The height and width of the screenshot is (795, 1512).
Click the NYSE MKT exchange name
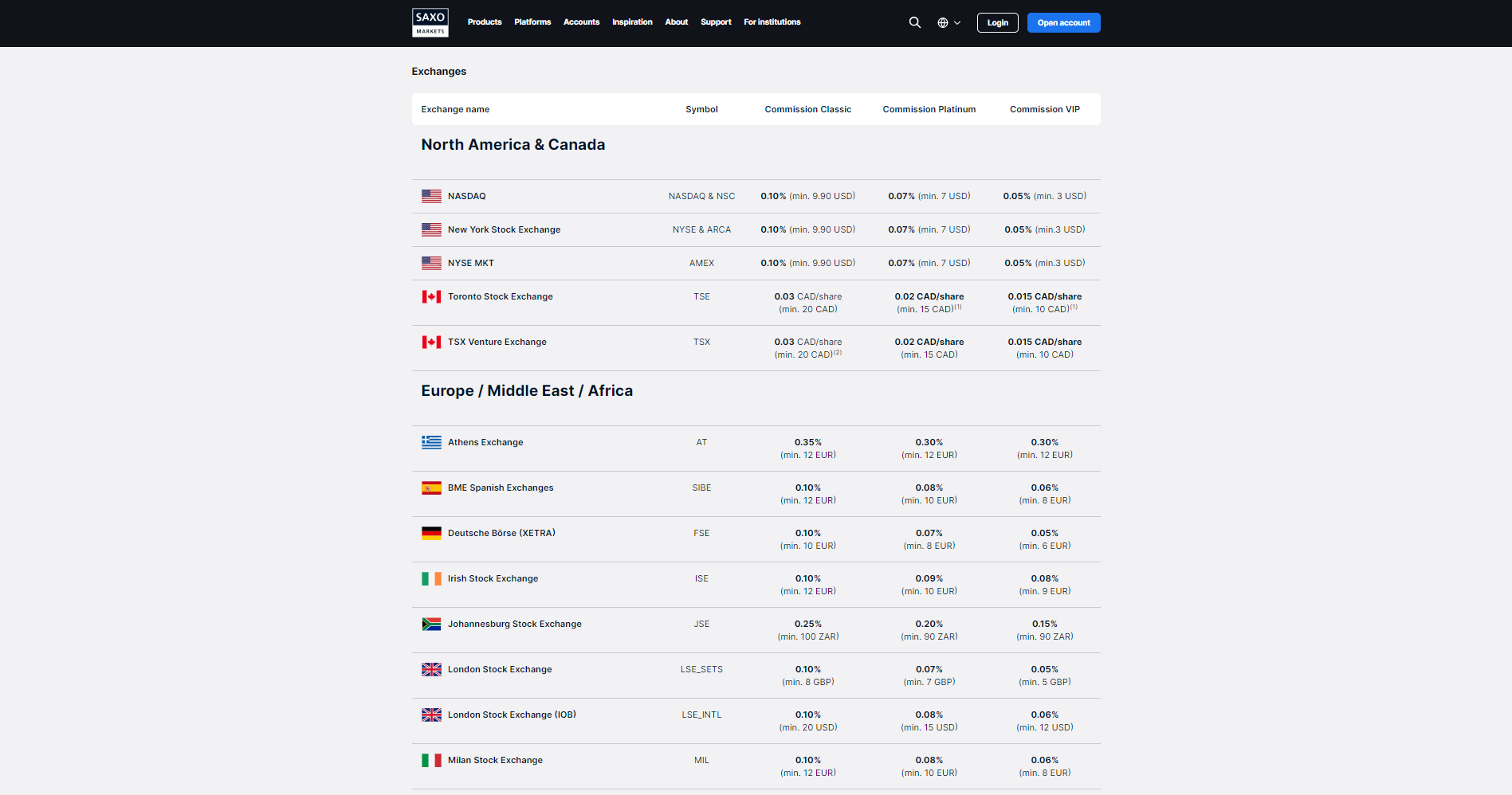pos(471,263)
